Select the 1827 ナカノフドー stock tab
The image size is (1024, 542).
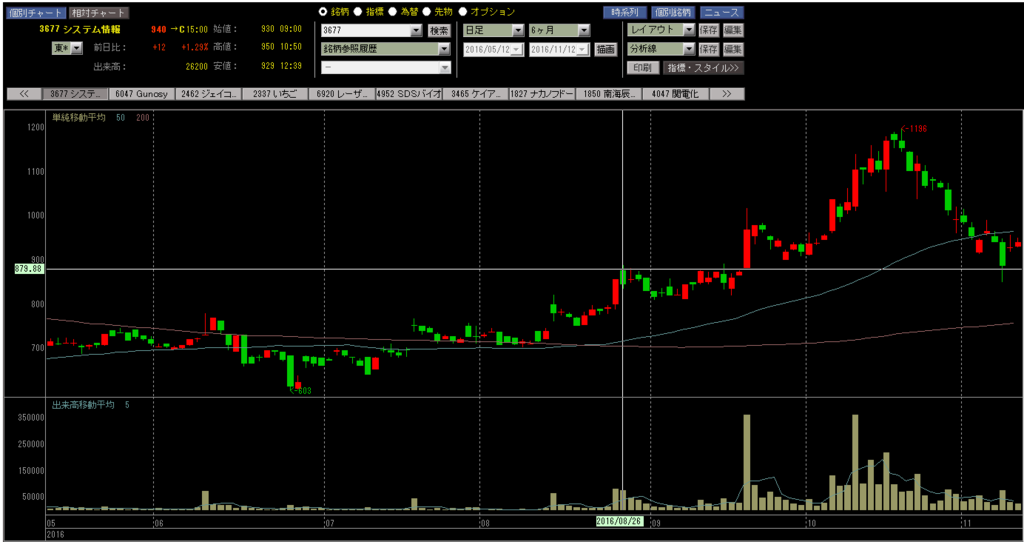click(542, 94)
